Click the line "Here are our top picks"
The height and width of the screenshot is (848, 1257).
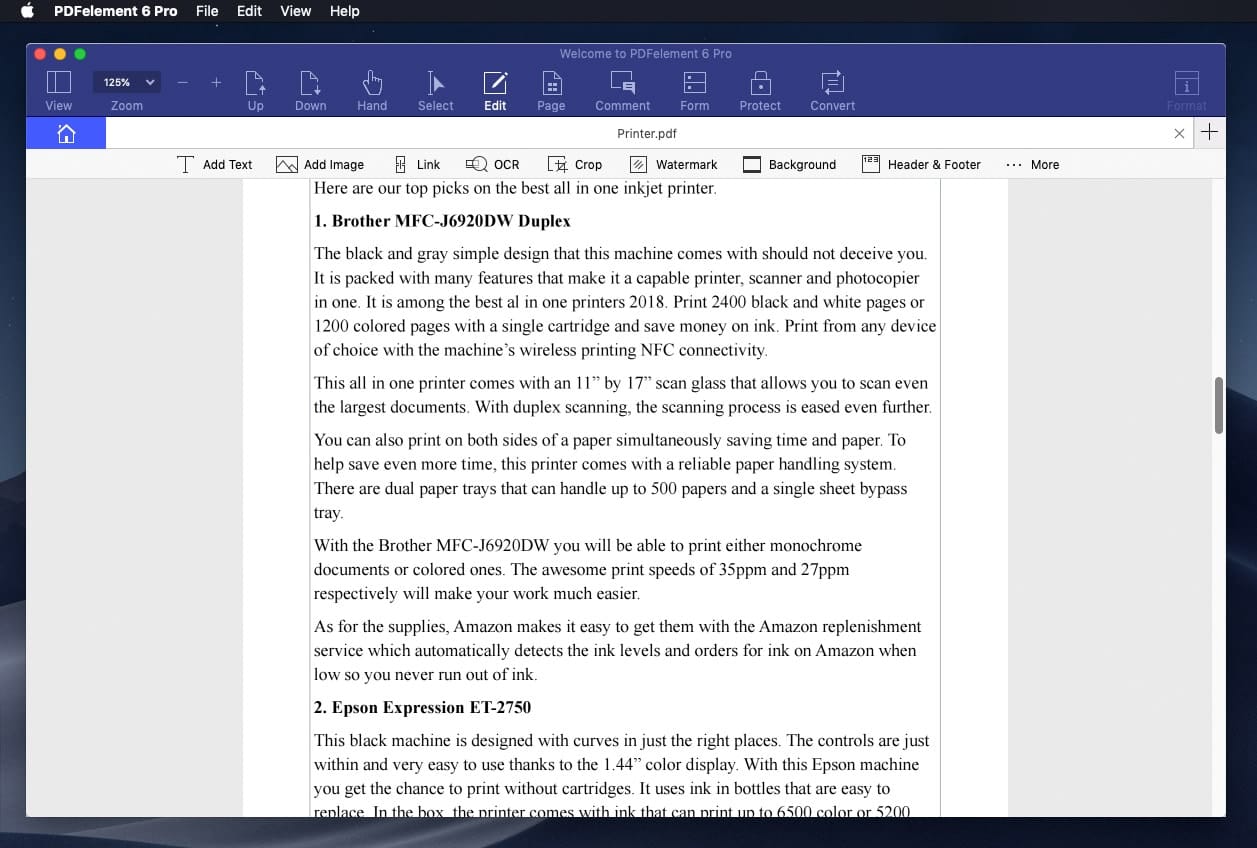pos(515,188)
